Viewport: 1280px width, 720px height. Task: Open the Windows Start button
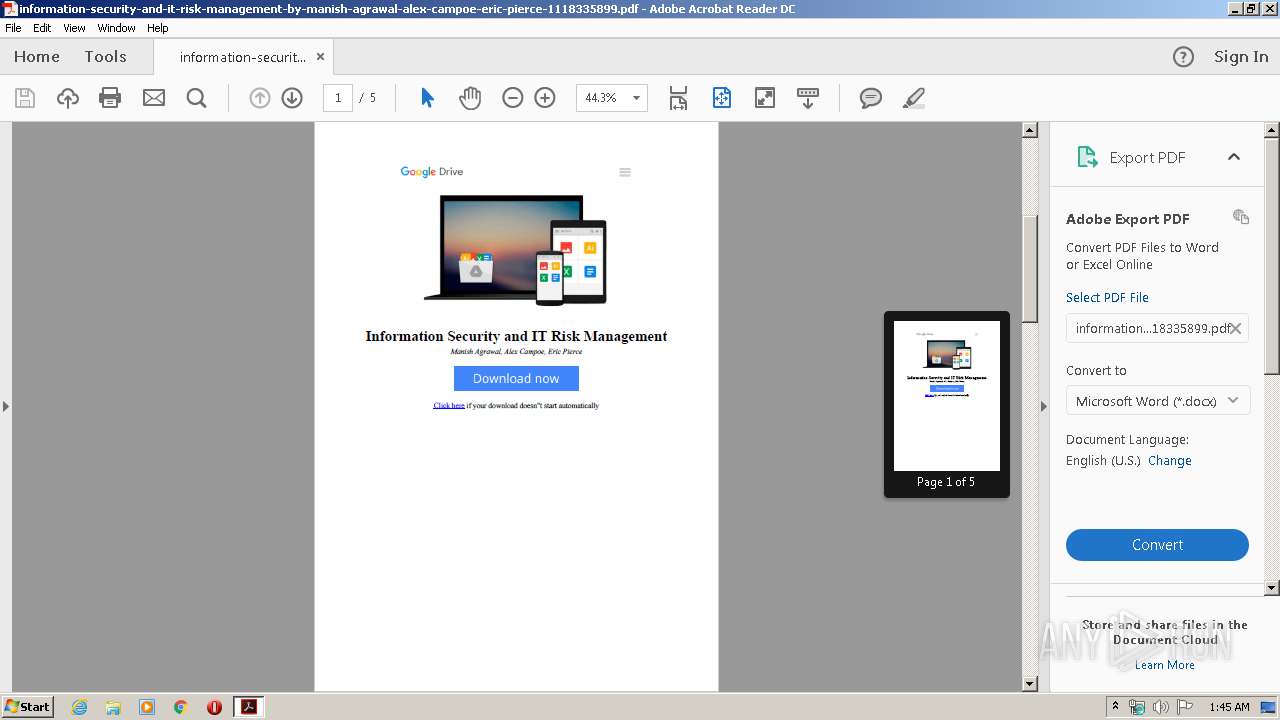tap(28, 707)
